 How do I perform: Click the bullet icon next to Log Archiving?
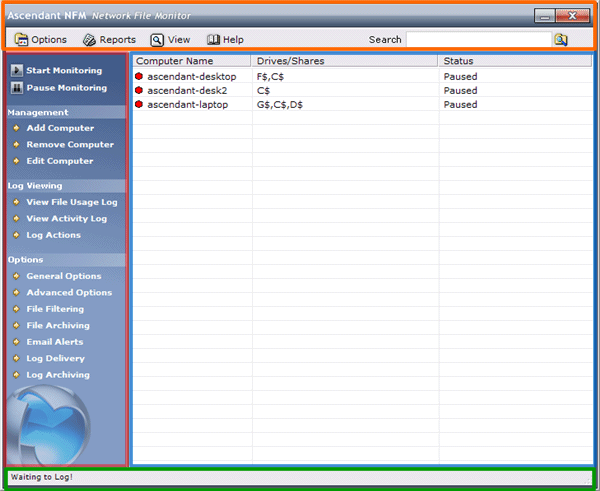[16, 374]
